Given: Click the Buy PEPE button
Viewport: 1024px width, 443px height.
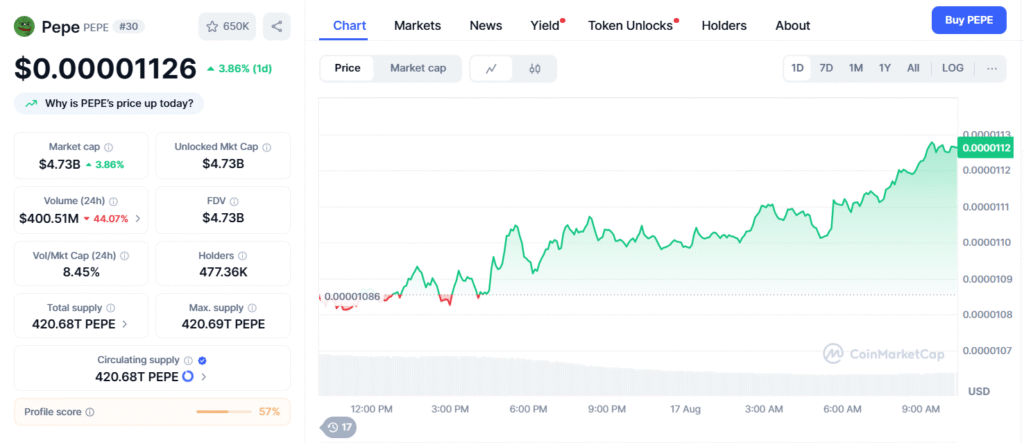Looking at the screenshot, I should [x=969, y=20].
